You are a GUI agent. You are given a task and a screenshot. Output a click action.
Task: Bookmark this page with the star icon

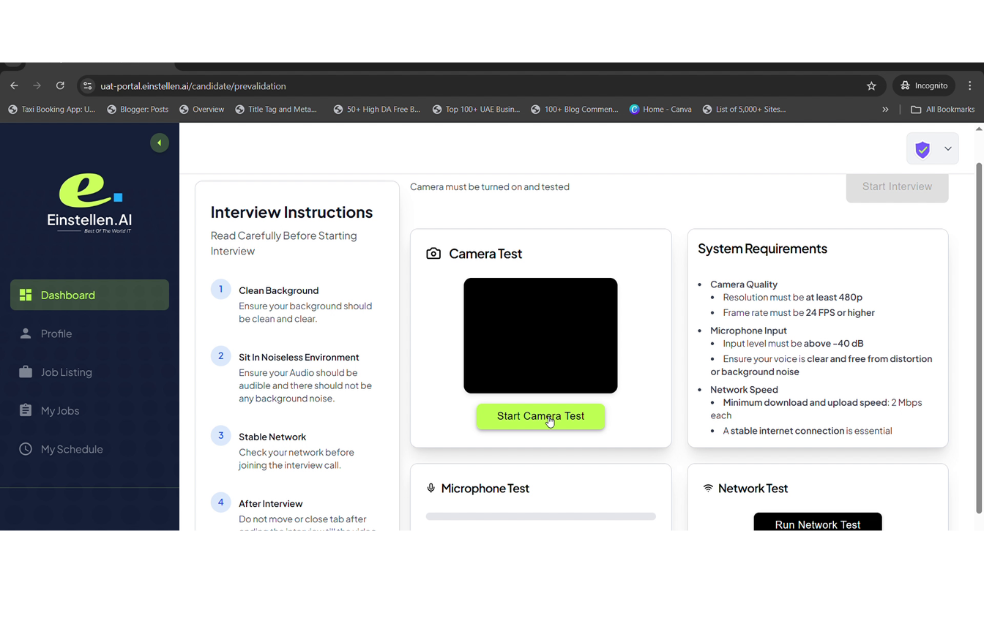(871, 86)
